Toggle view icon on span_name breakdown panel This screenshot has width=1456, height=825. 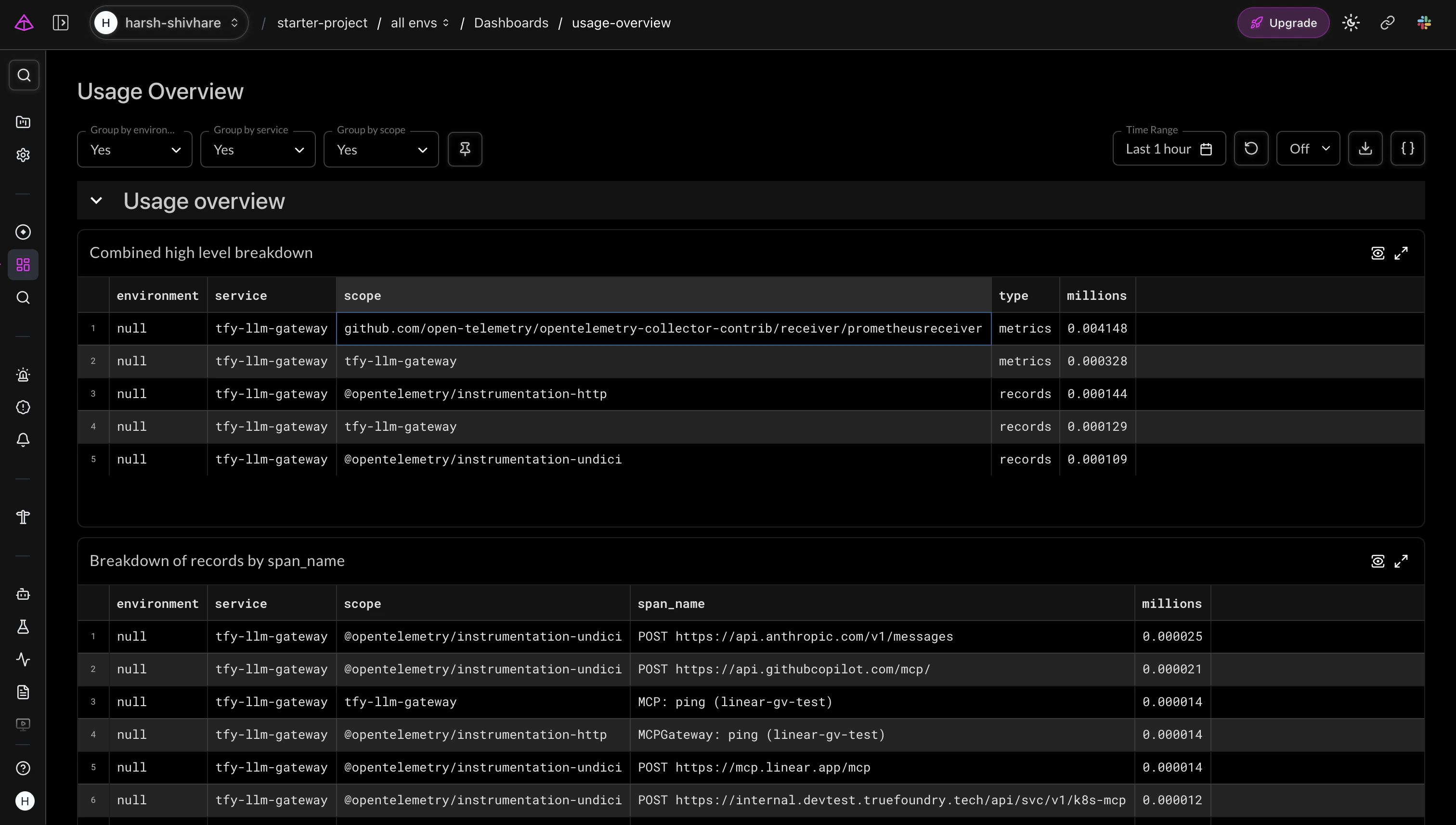tap(1378, 561)
